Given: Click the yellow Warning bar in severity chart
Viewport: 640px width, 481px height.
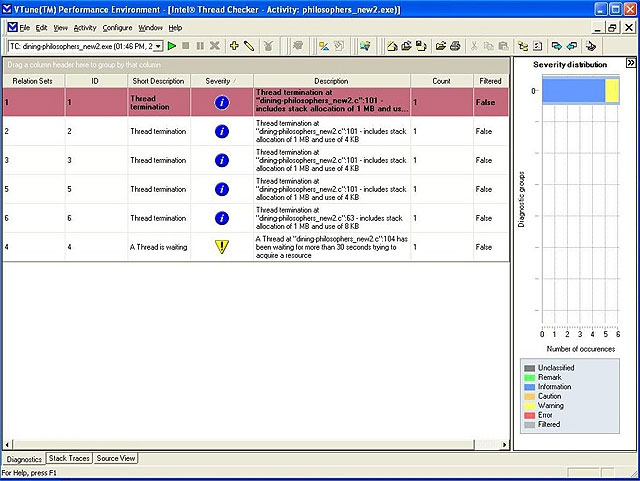Looking at the screenshot, I should pyautogui.click(x=612, y=90).
